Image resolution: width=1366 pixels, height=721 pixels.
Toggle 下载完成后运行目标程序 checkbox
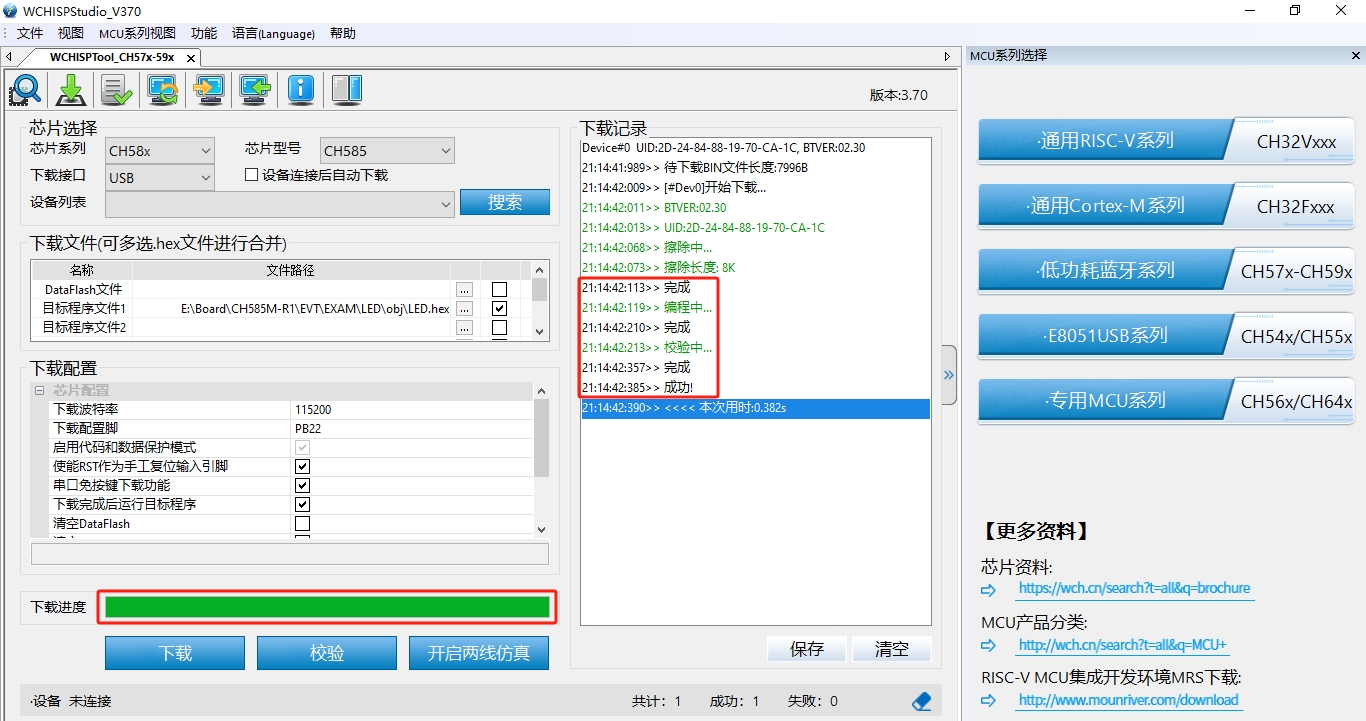coord(302,505)
